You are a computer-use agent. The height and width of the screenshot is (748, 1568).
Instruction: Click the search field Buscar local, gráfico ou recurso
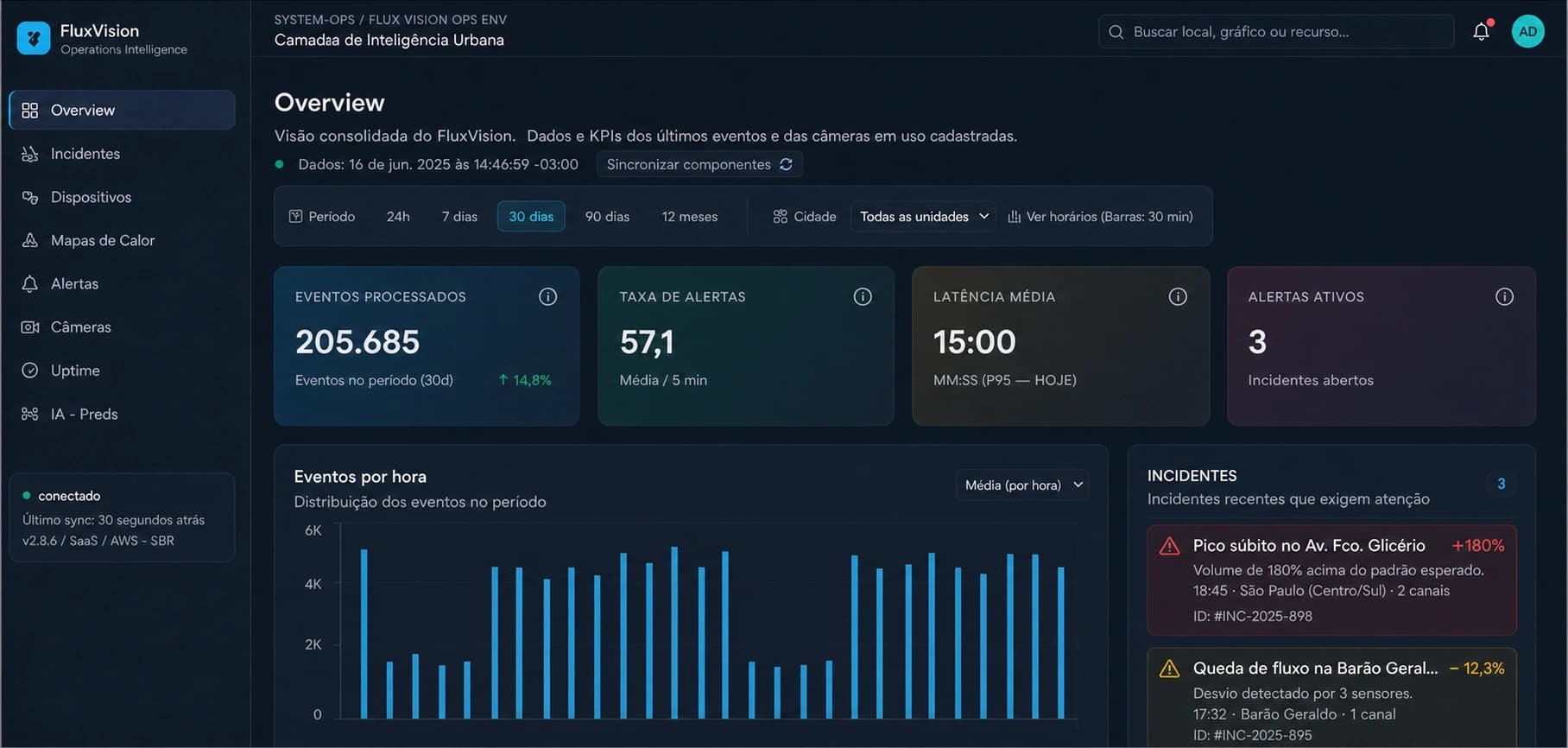[x=1275, y=32]
